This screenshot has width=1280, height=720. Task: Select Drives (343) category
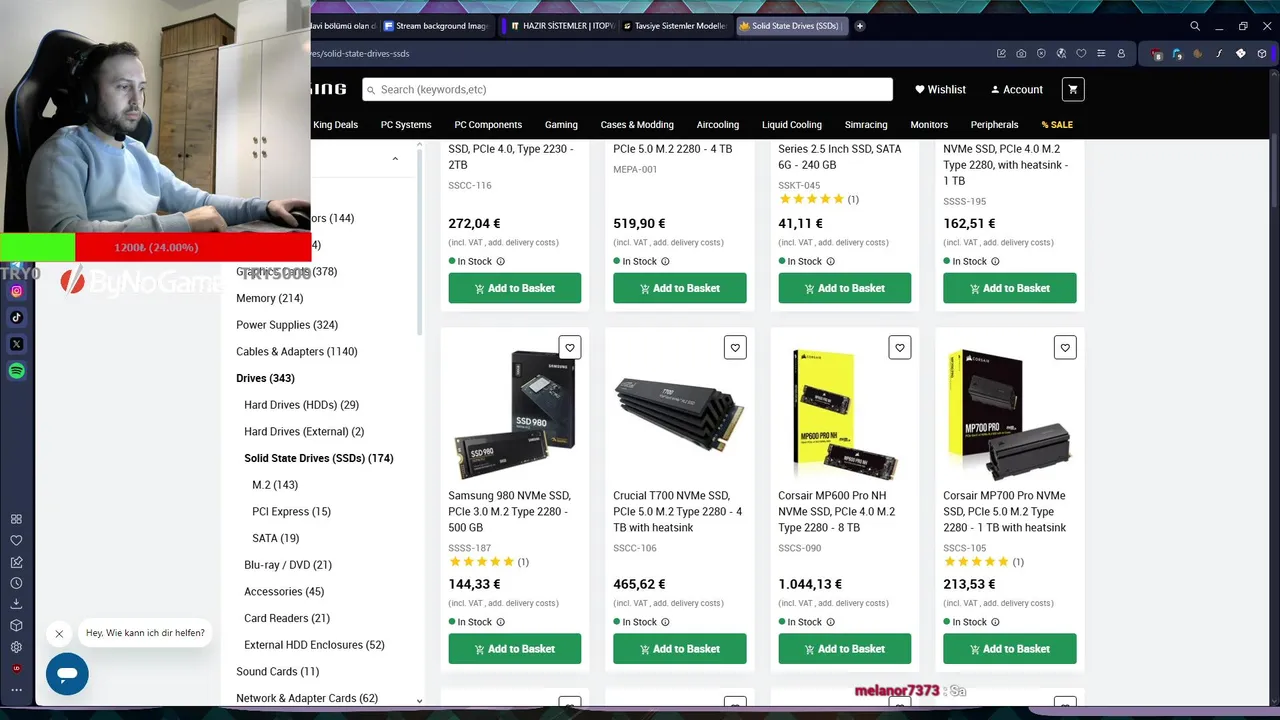coord(265,378)
